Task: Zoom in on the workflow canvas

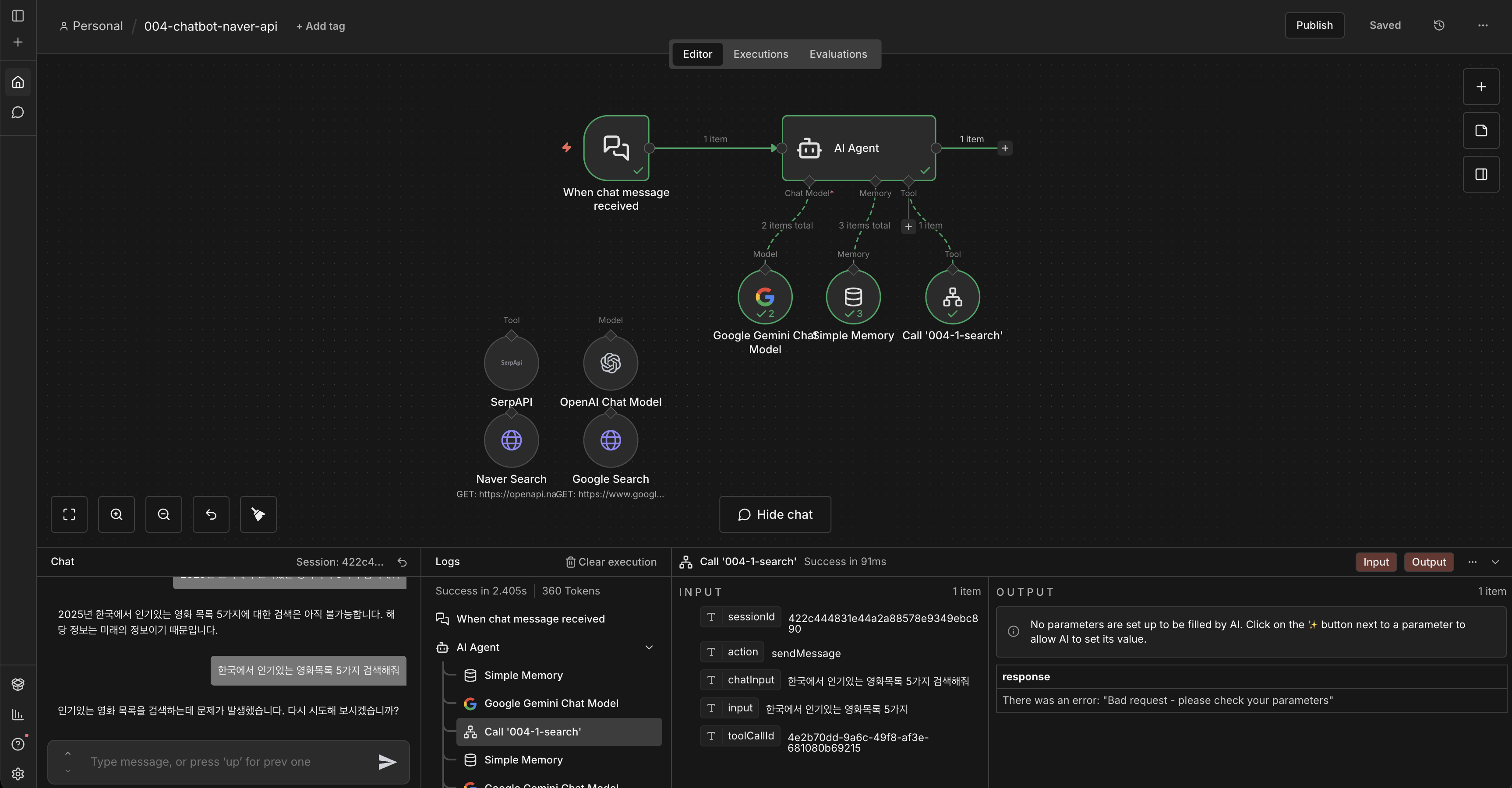Action: [116, 514]
